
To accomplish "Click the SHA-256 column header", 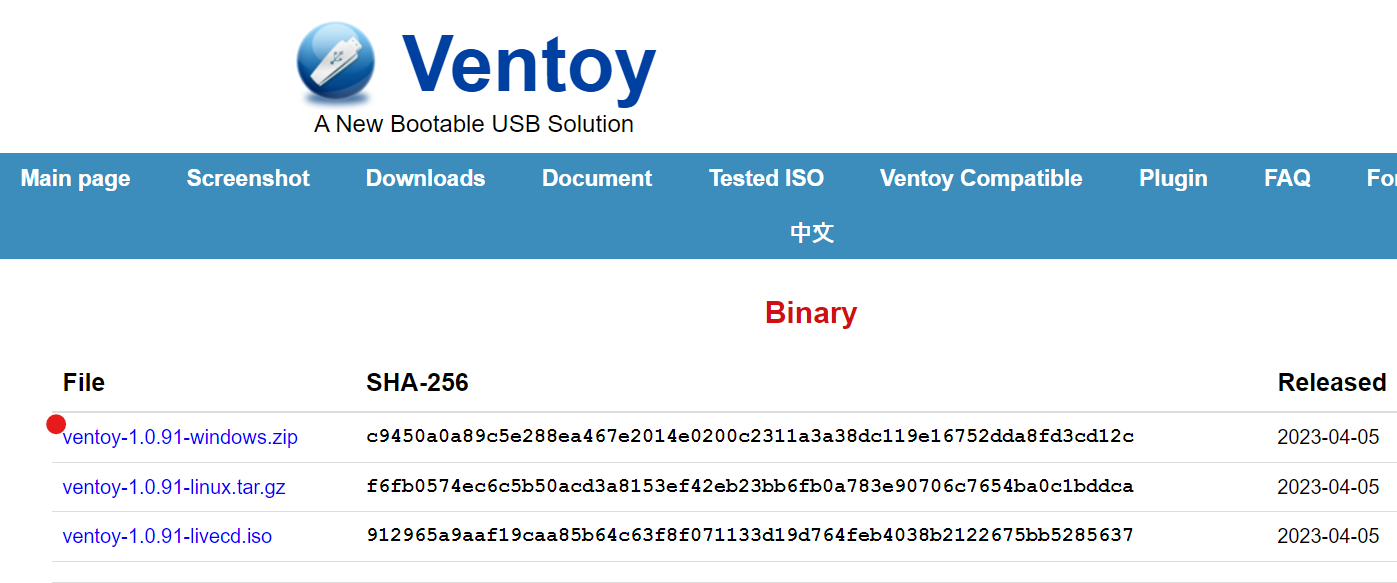I will tap(420, 382).
